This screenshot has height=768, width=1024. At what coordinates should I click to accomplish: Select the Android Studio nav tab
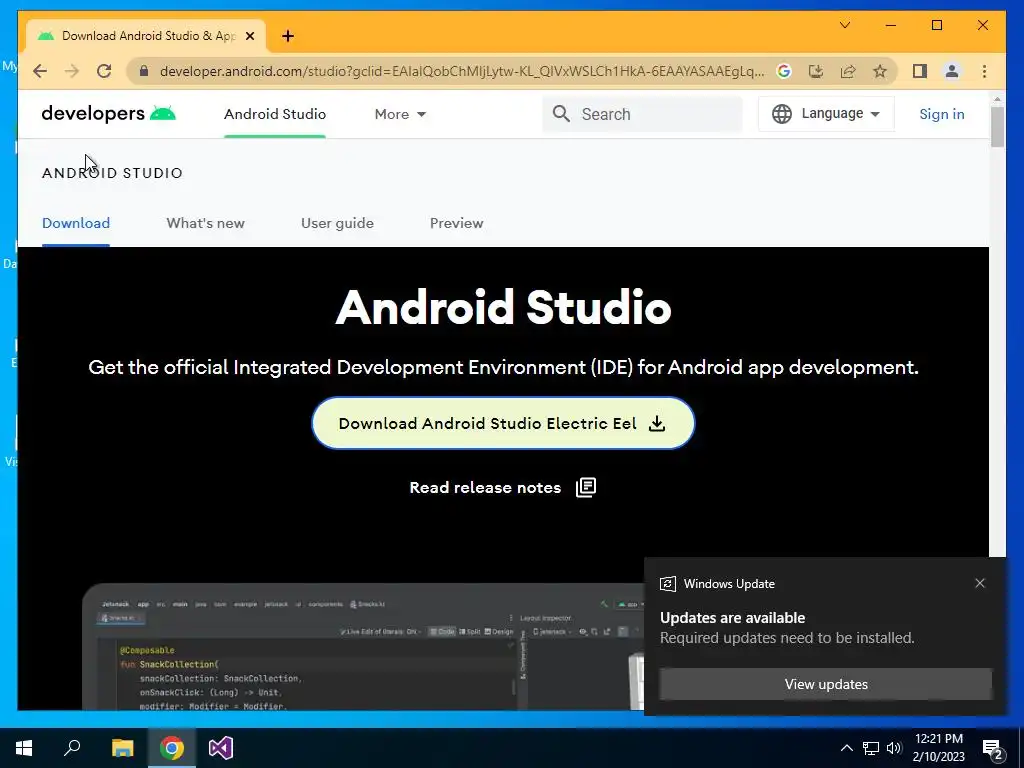[x=275, y=114]
